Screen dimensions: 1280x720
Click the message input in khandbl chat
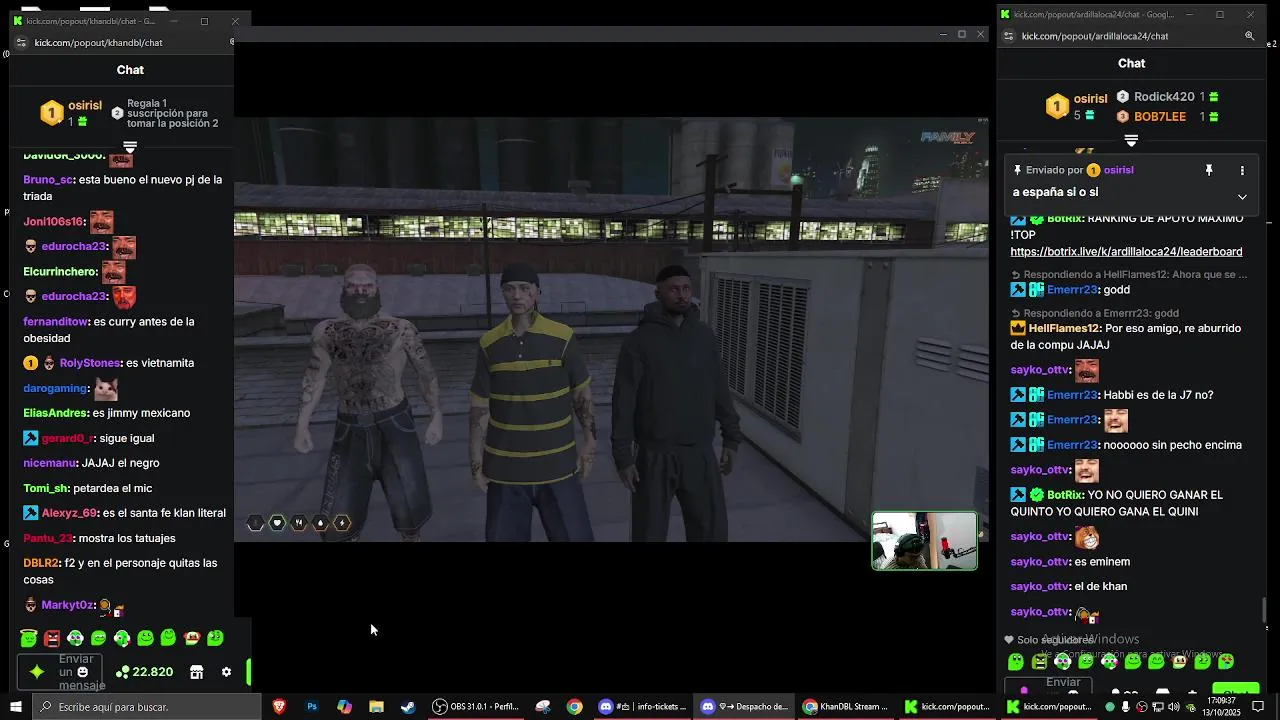point(62,672)
